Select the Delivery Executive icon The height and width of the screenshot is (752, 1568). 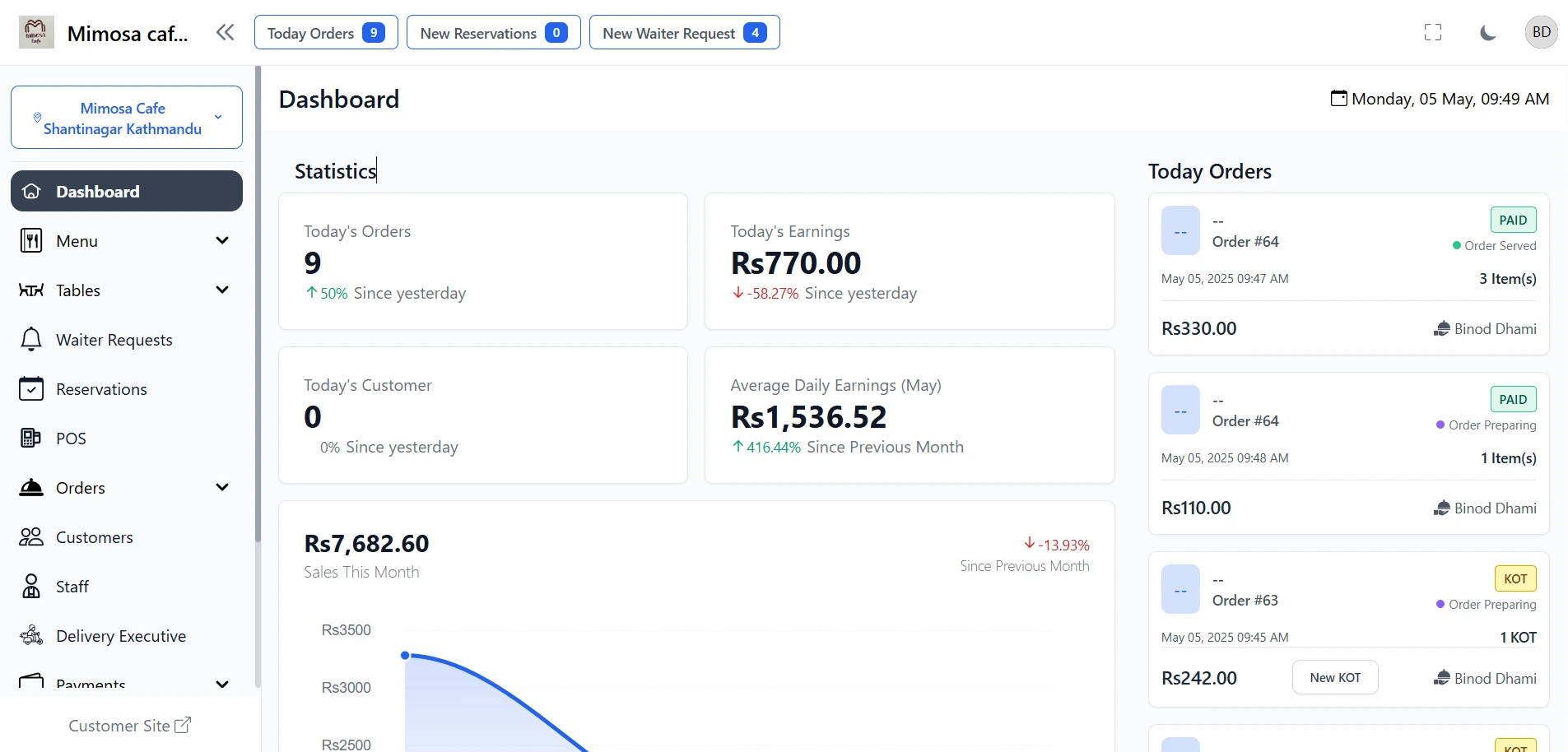[x=30, y=635]
